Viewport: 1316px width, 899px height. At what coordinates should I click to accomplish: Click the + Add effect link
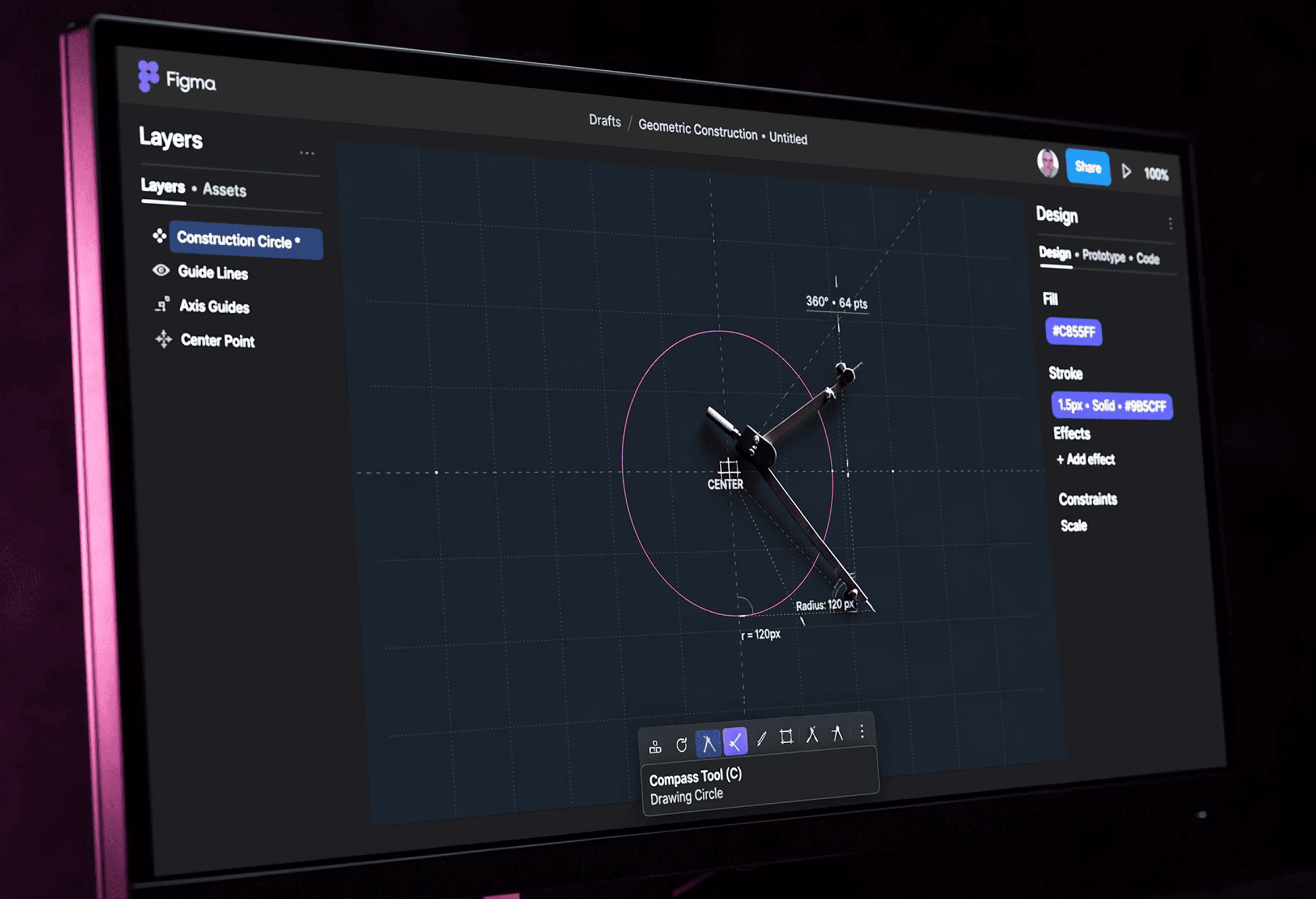pos(1086,459)
